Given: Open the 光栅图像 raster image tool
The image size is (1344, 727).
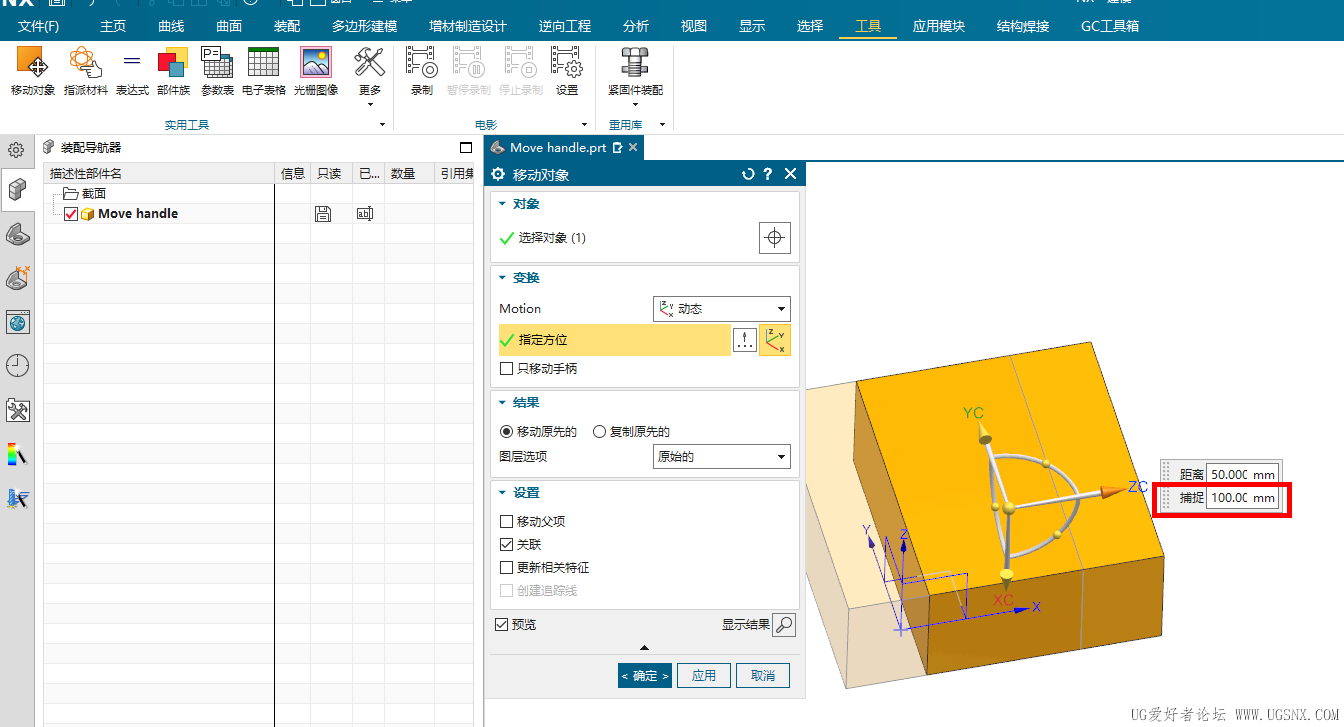Looking at the screenshot, I should [x=316, y=71].
